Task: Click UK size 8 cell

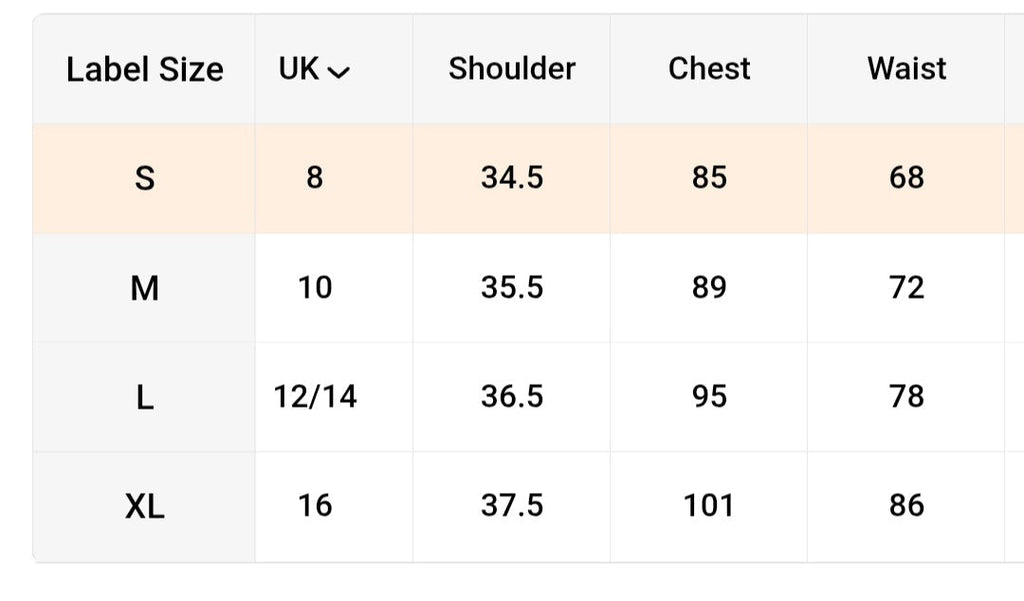Action: click(315, 178)
